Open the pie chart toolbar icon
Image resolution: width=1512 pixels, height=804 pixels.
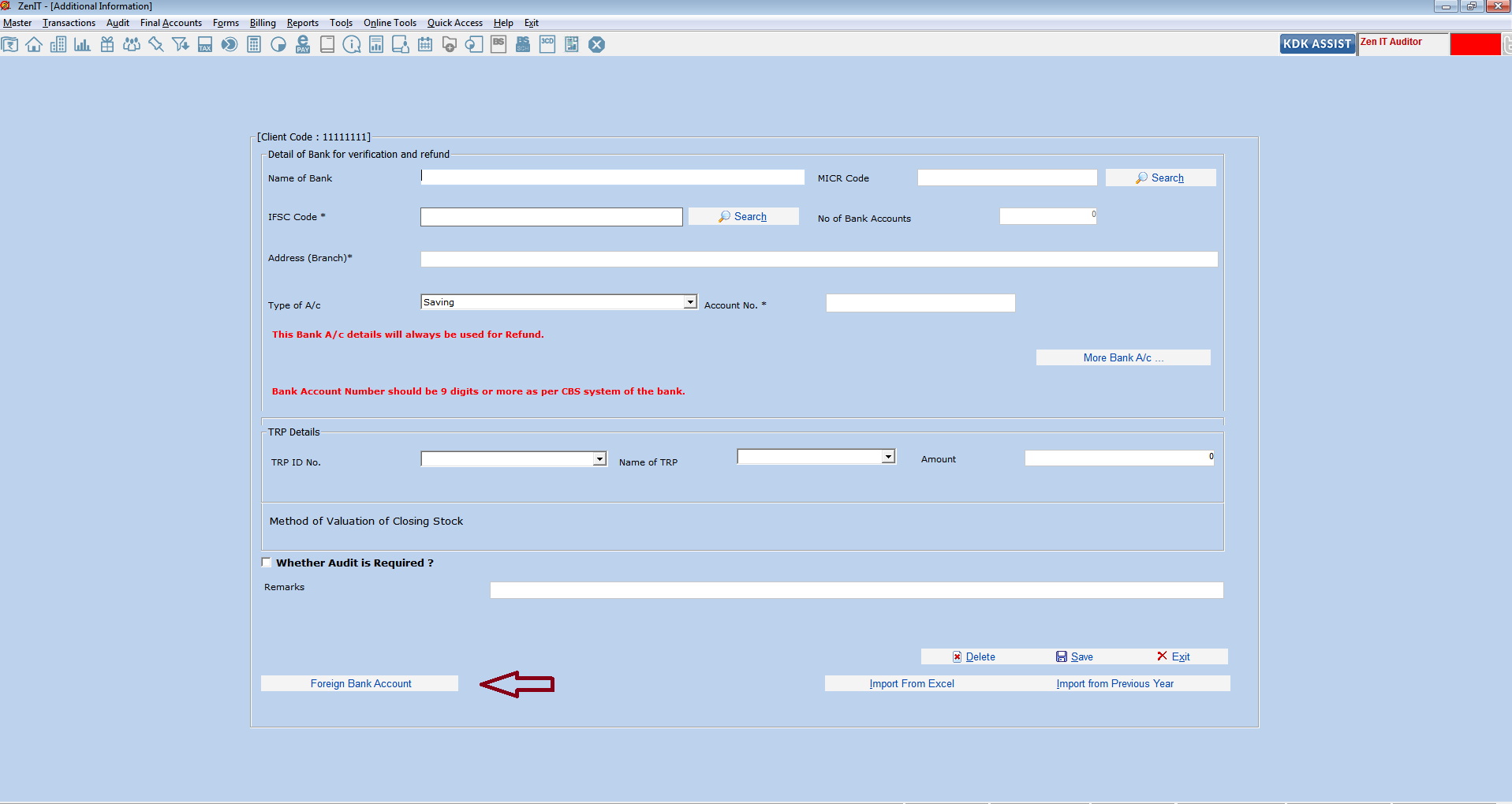coord(278,45)
